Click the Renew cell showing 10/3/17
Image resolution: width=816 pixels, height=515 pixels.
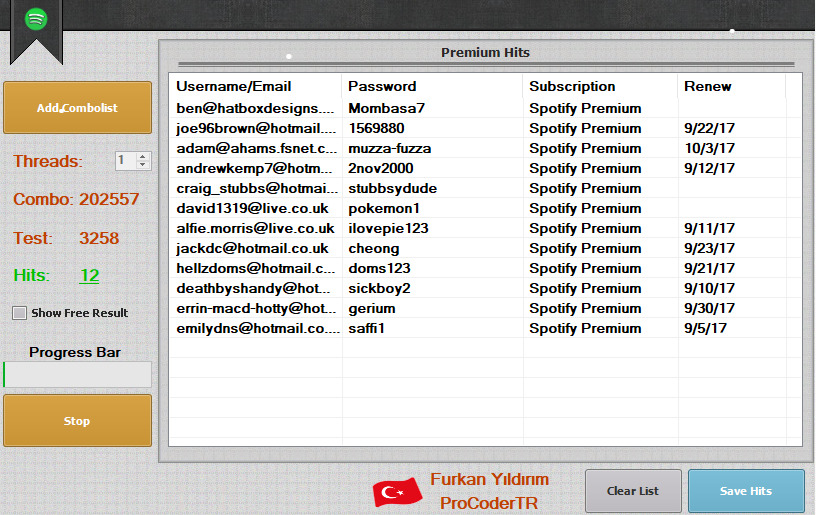pyautogui.click(x=709, y=148)
